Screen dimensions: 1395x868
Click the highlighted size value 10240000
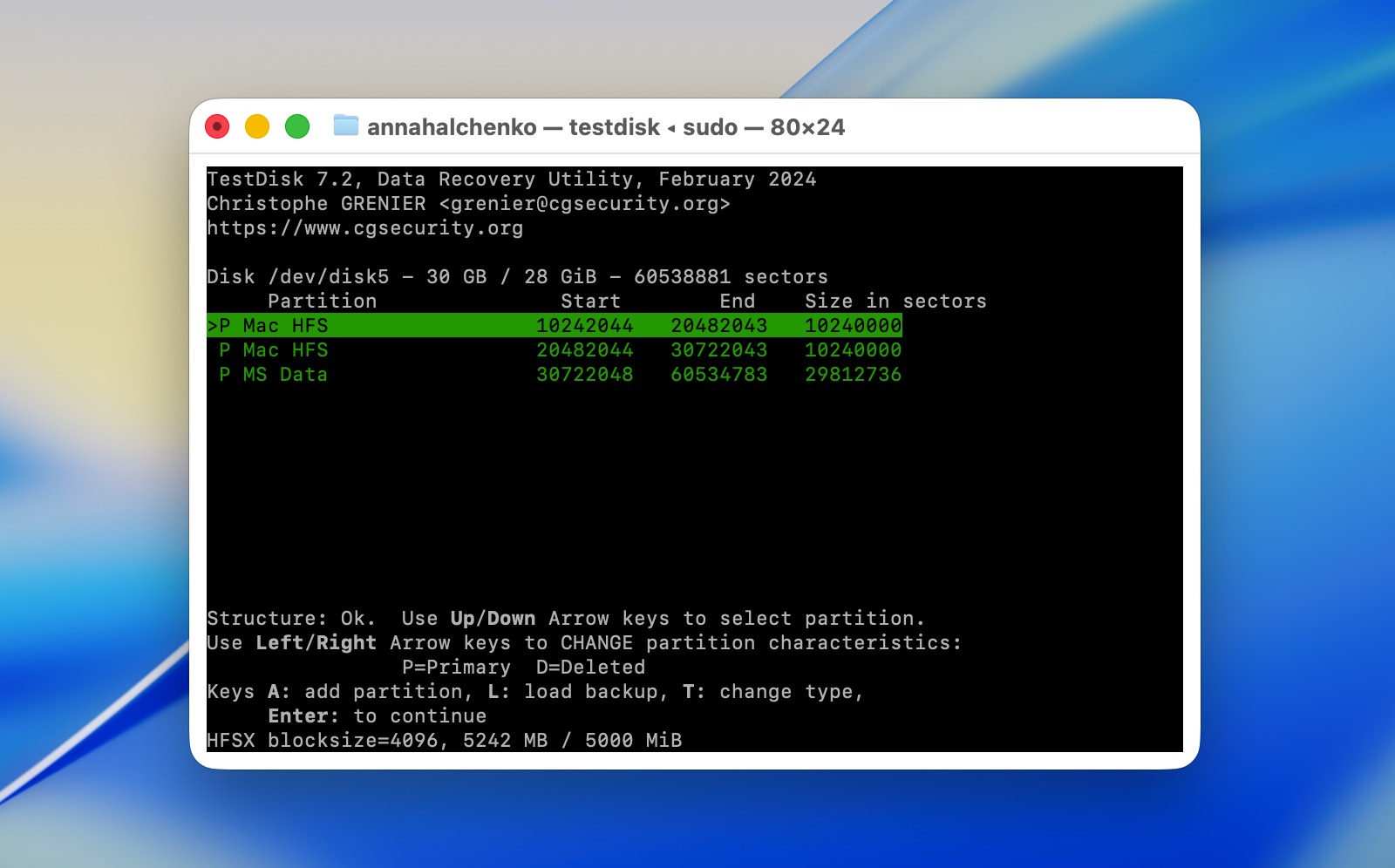tap(853, 325)
